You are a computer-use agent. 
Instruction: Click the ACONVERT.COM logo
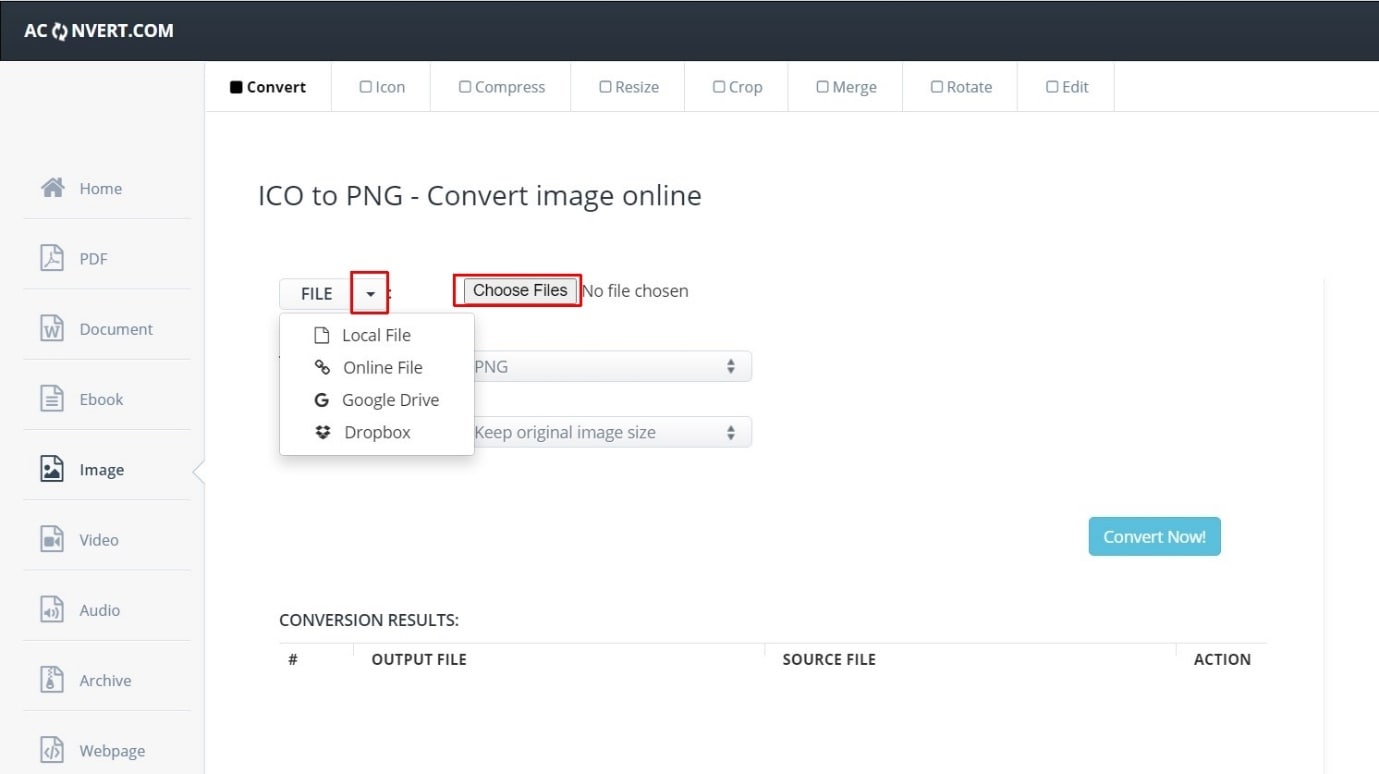[99, 31]
